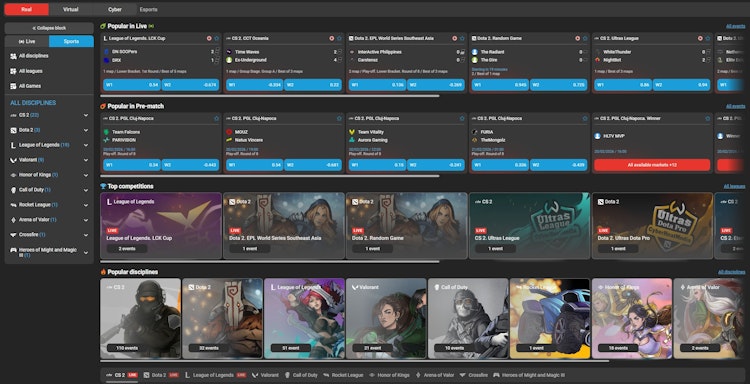Bet W1 0.54 on the LCK Cup match
The image size is (750, 384).
pos(132,85)
